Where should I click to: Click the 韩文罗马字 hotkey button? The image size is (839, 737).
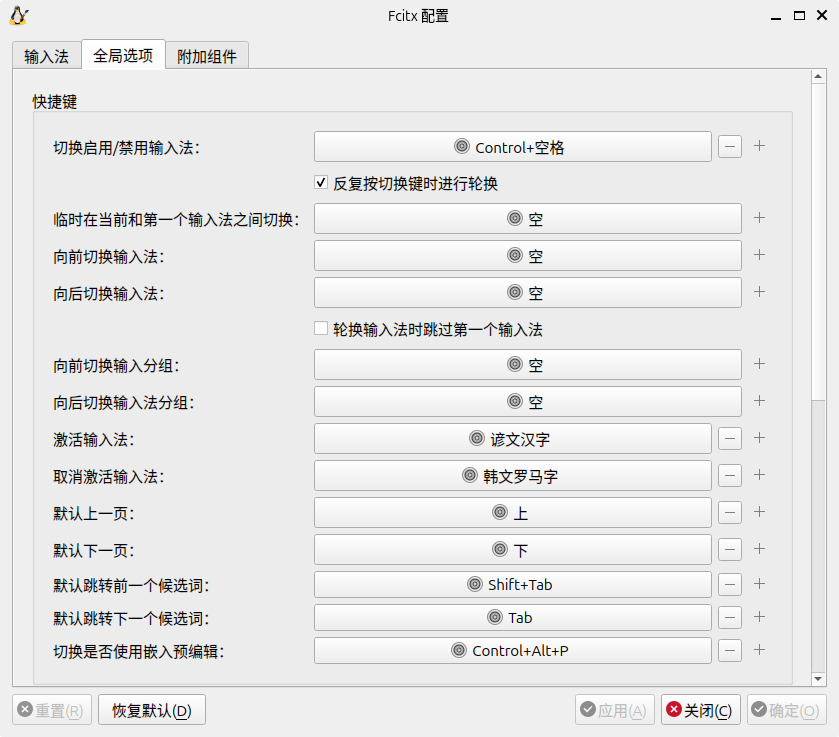tap(513, 475)
